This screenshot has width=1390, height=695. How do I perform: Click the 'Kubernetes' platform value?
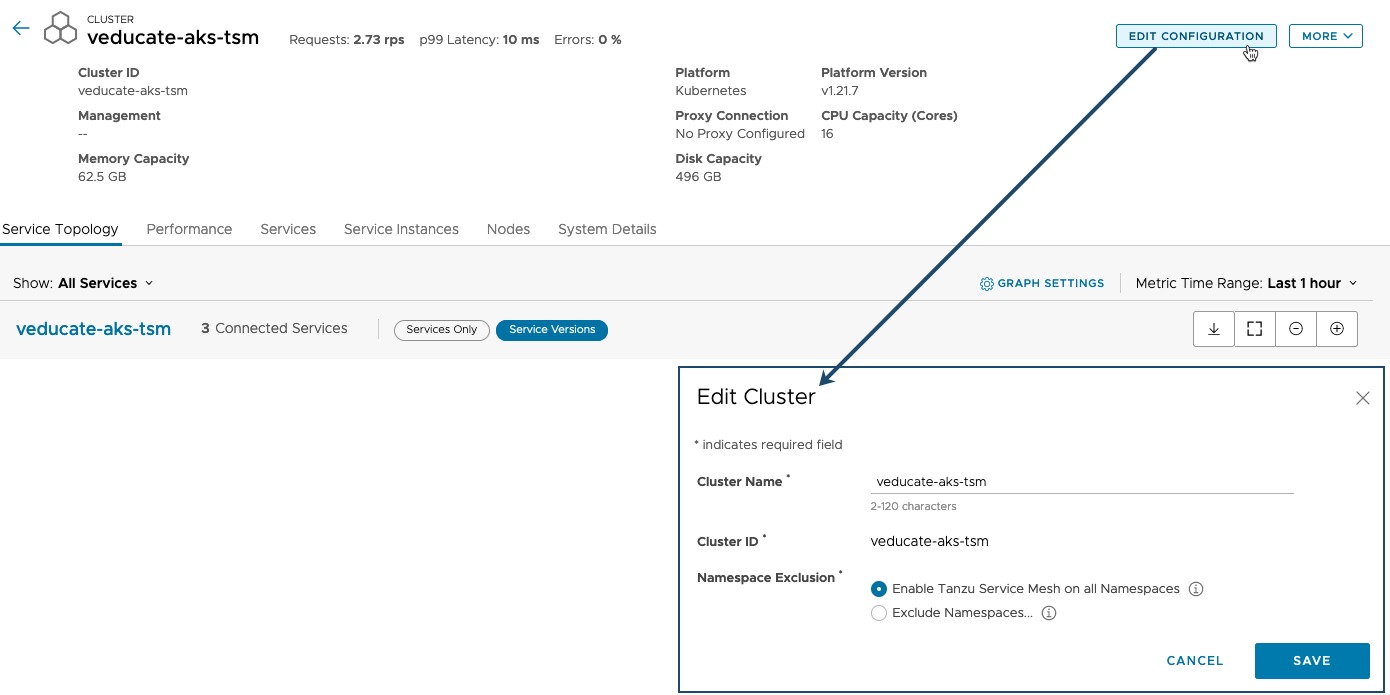tap(711, 91)
